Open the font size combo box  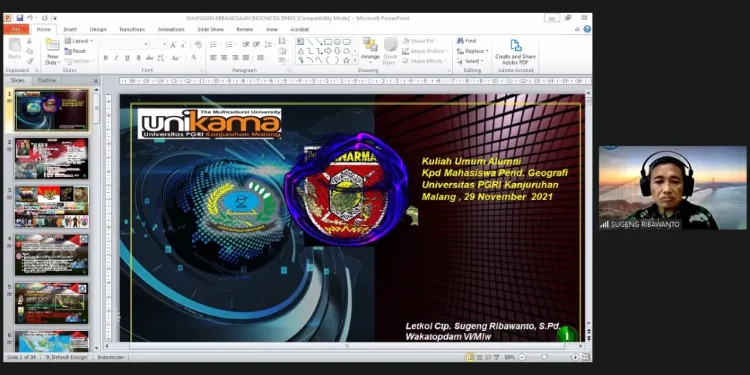pyautogui.click(x=158, y=44)
